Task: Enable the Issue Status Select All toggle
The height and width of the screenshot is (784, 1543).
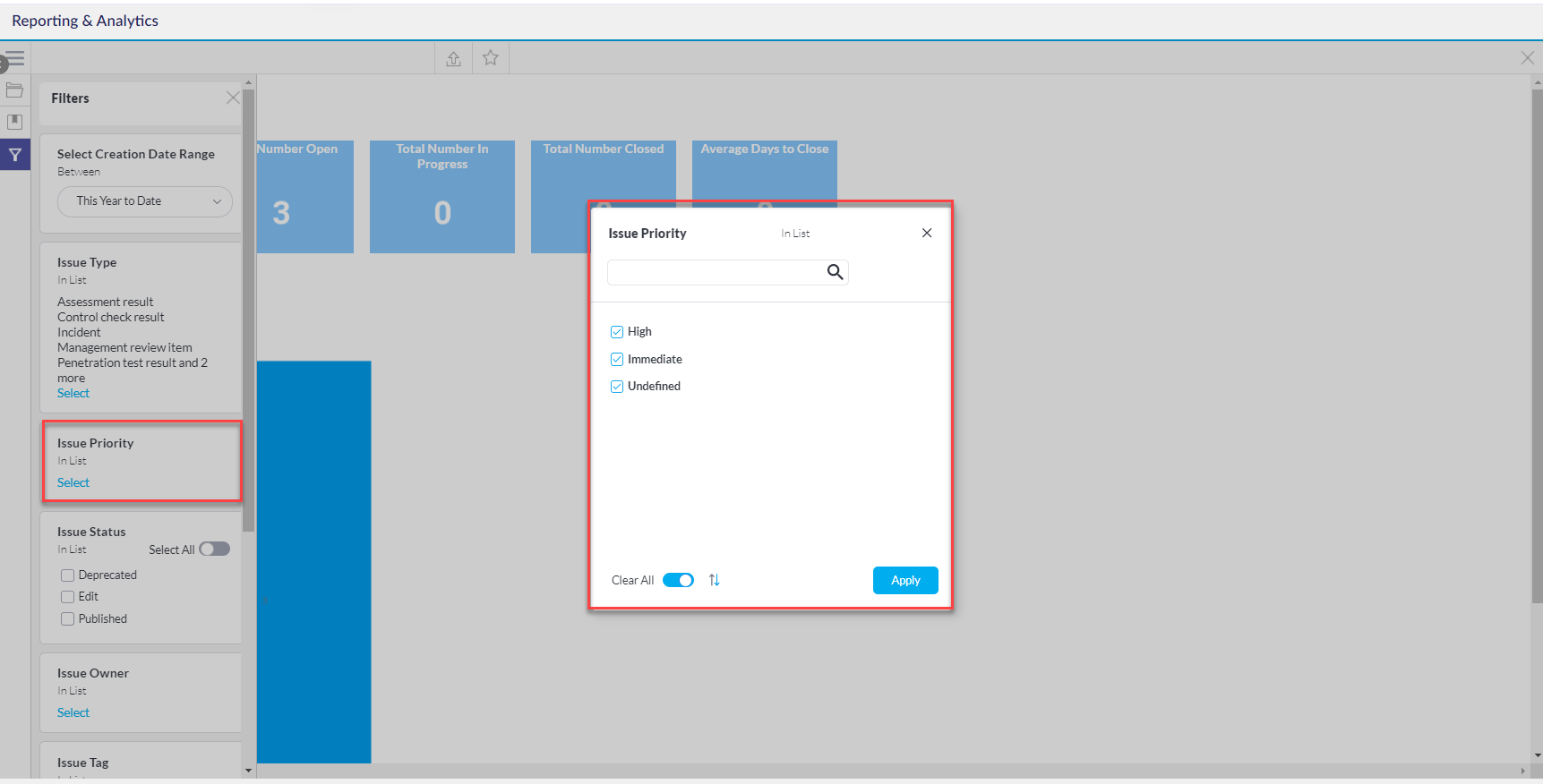Action: pyautogui.click(x=214, y=550)
